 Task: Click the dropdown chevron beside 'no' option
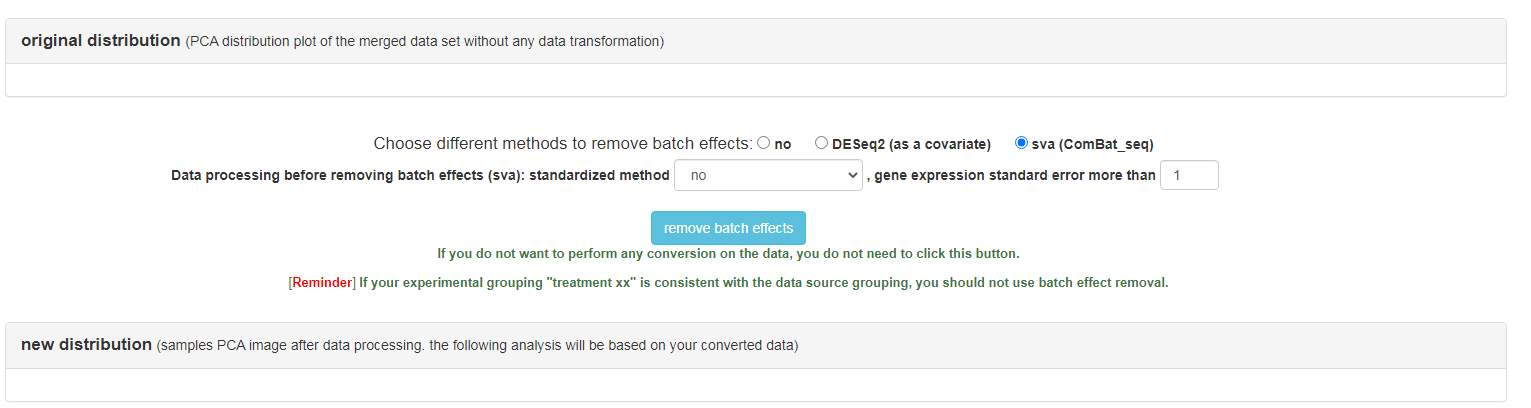[852, 175]
